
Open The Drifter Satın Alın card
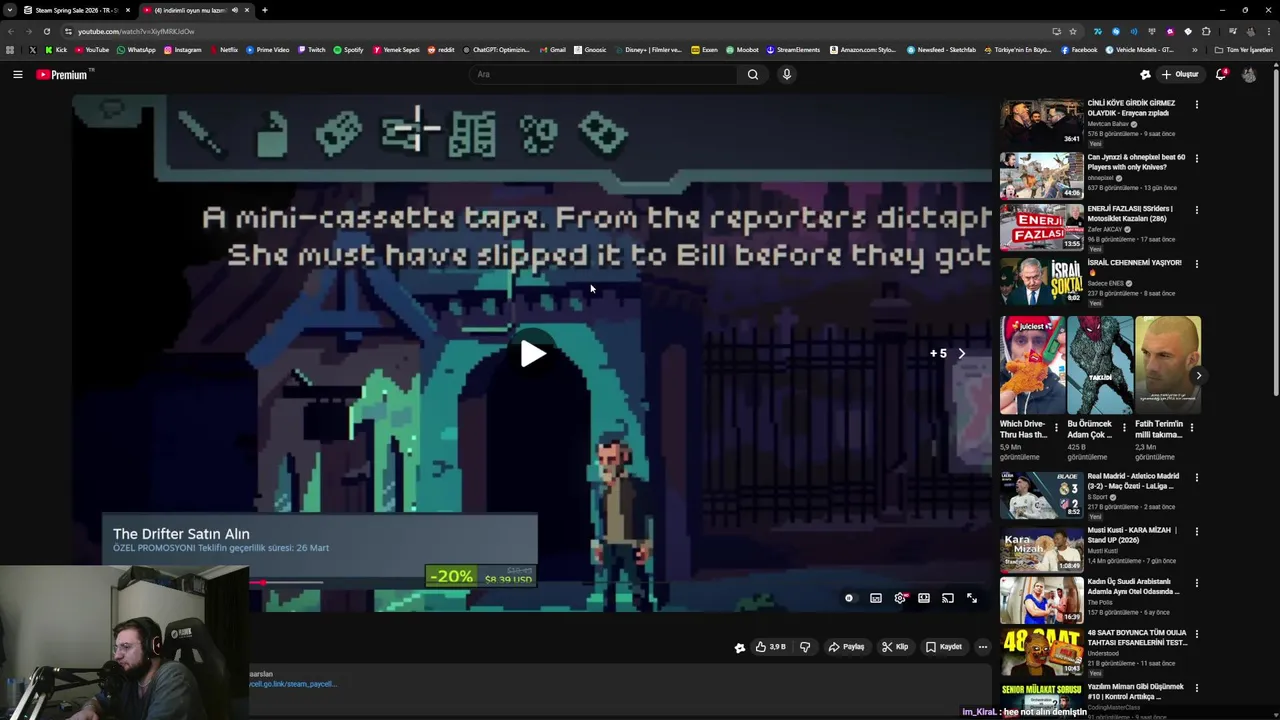point(319,549)
